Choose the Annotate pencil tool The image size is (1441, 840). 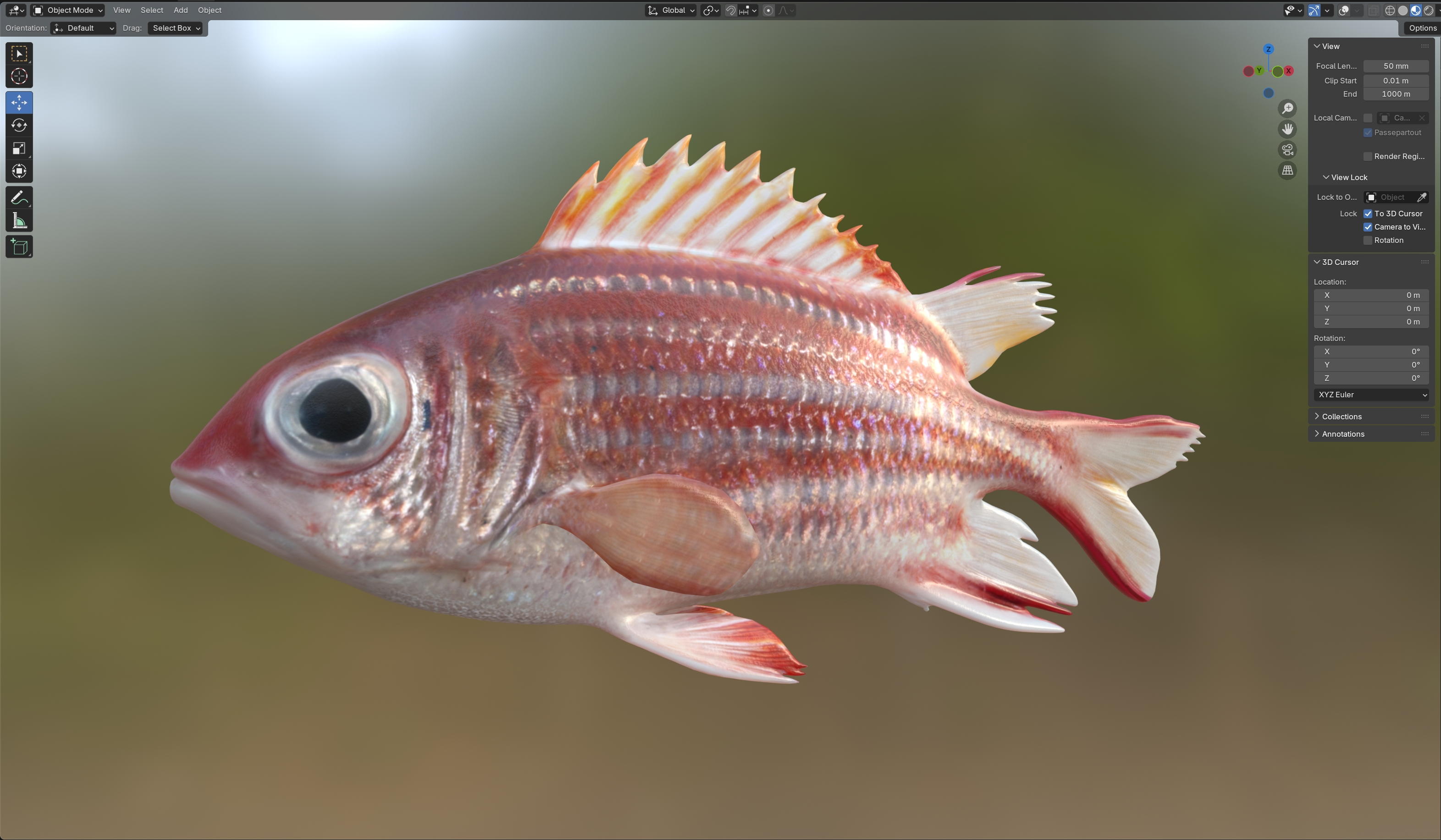click(19, 198)
